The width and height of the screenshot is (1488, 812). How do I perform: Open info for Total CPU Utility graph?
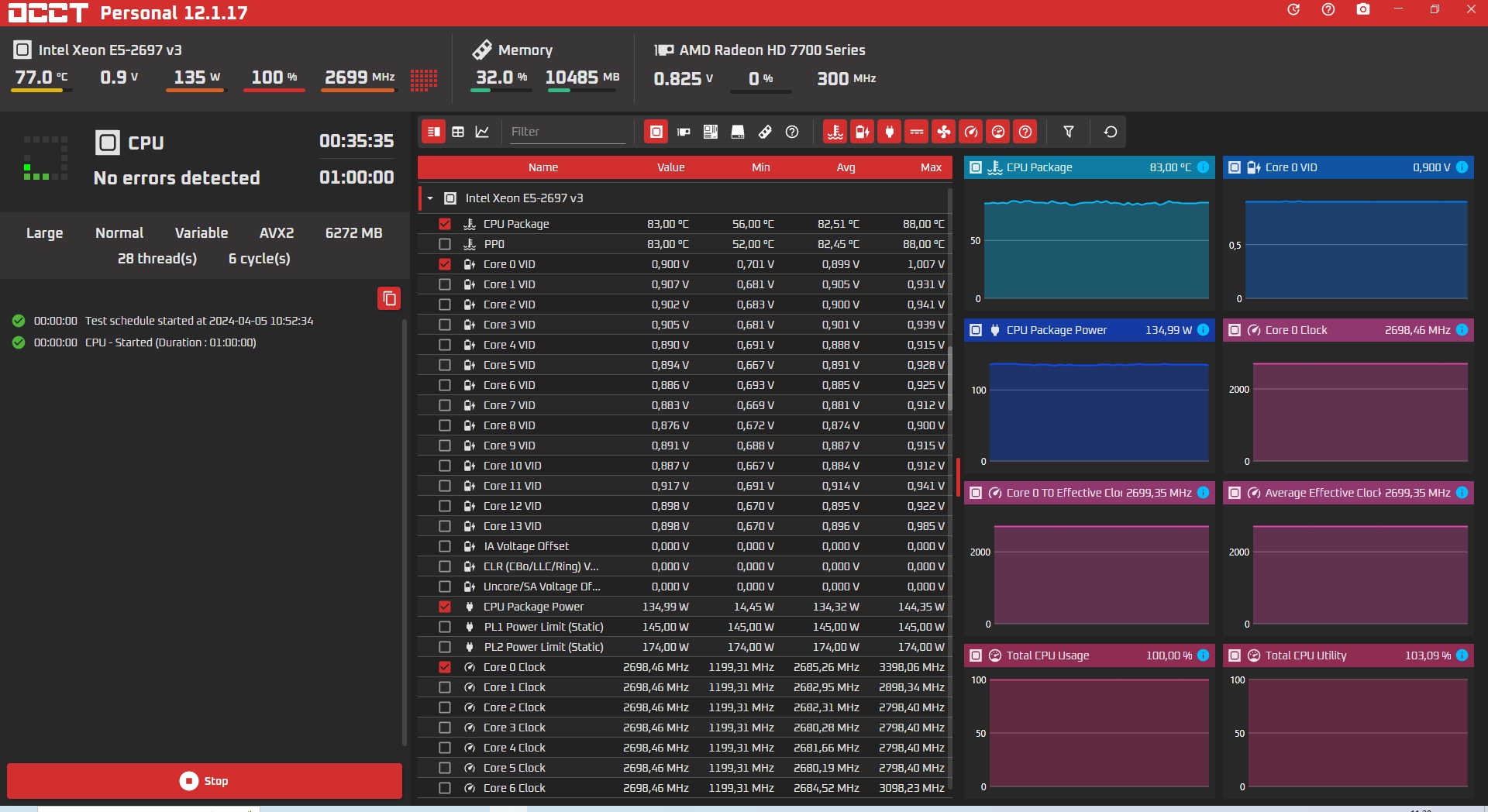click(x=1462, y=655)
